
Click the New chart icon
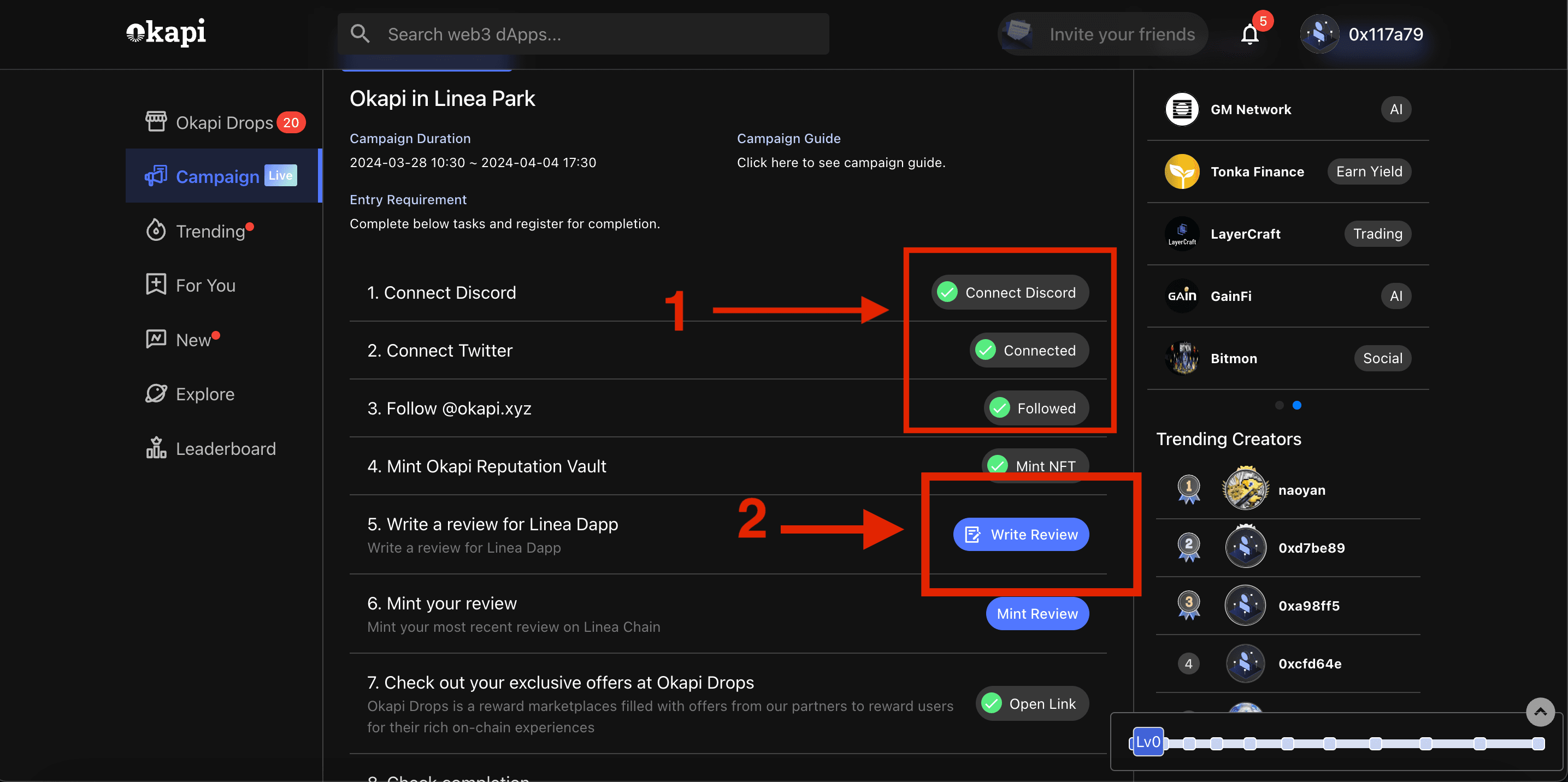tap(156, 339)
